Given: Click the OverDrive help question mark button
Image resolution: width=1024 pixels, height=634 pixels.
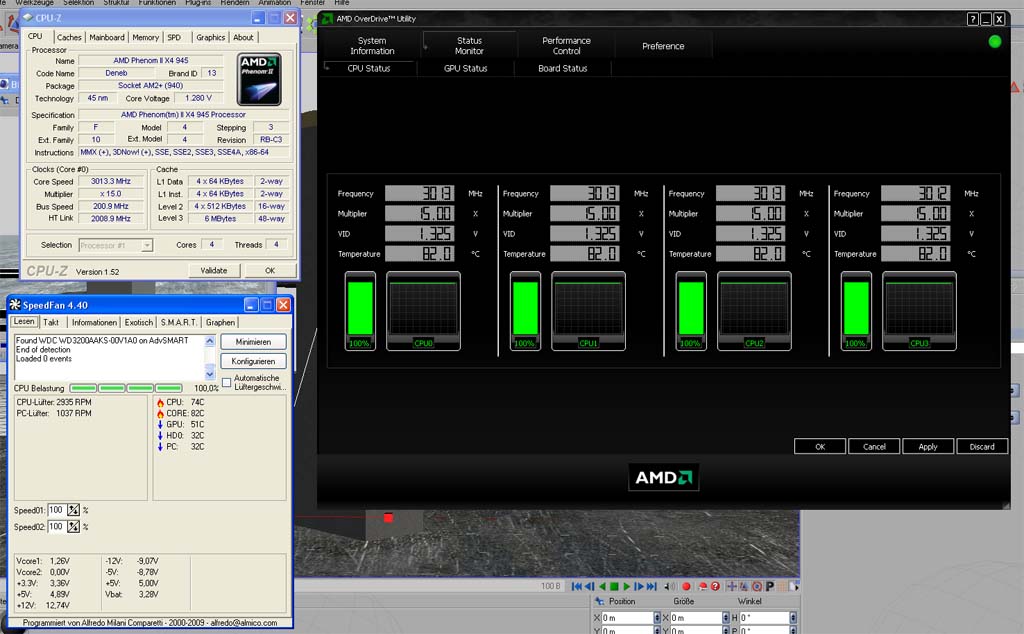Looking at the screenshot, I should 972,19.
